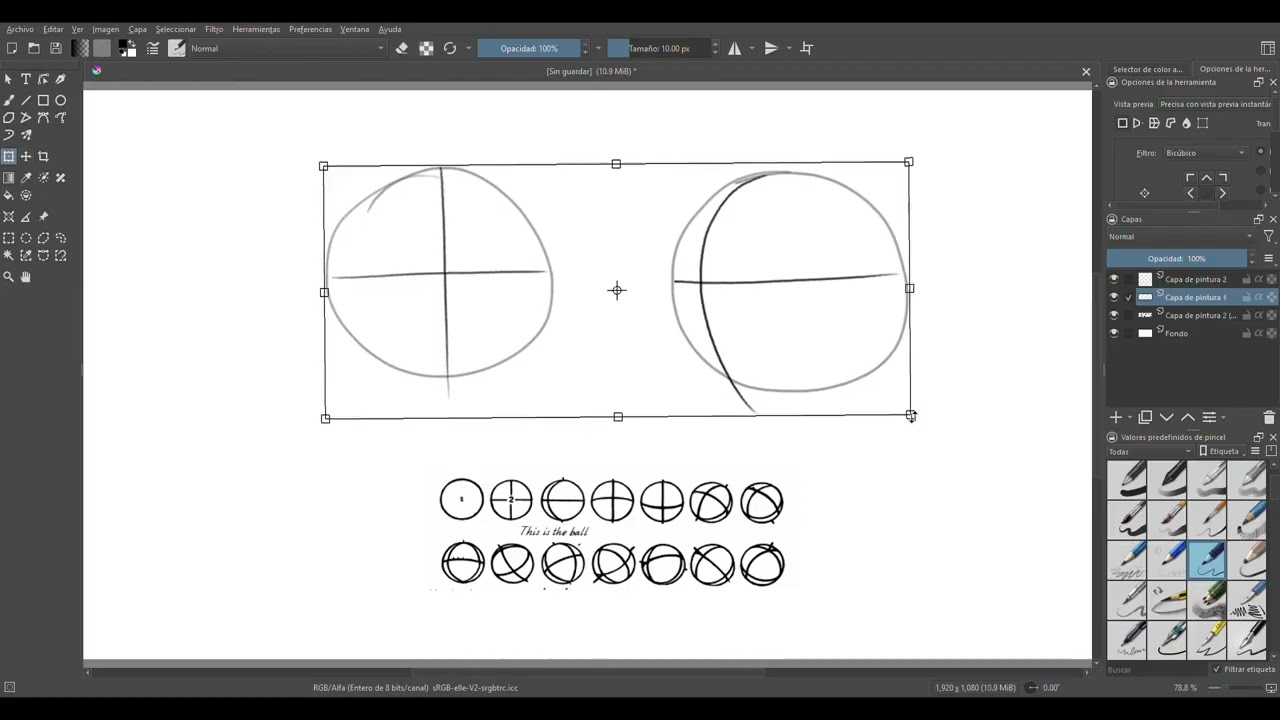The image size is (1280, 720).
Task: Select the Contiguous Selection magic wand
Action: pos(9,256)
